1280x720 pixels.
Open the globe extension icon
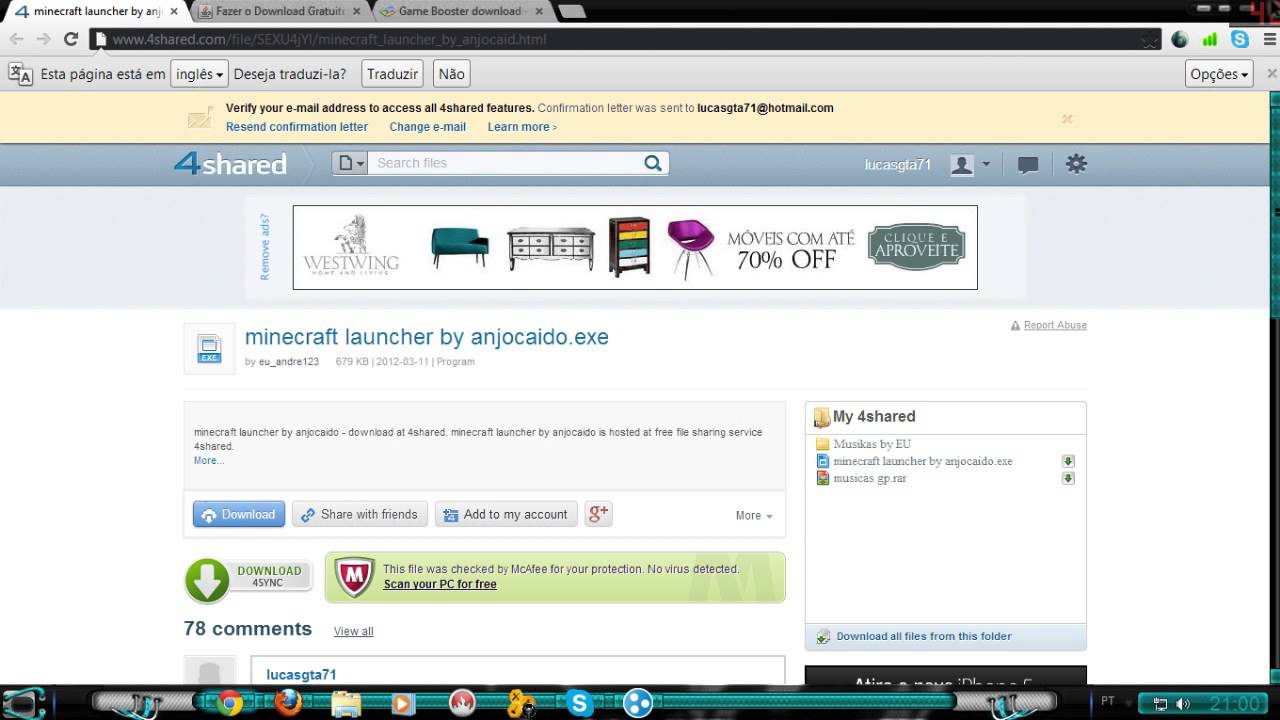1180,40
